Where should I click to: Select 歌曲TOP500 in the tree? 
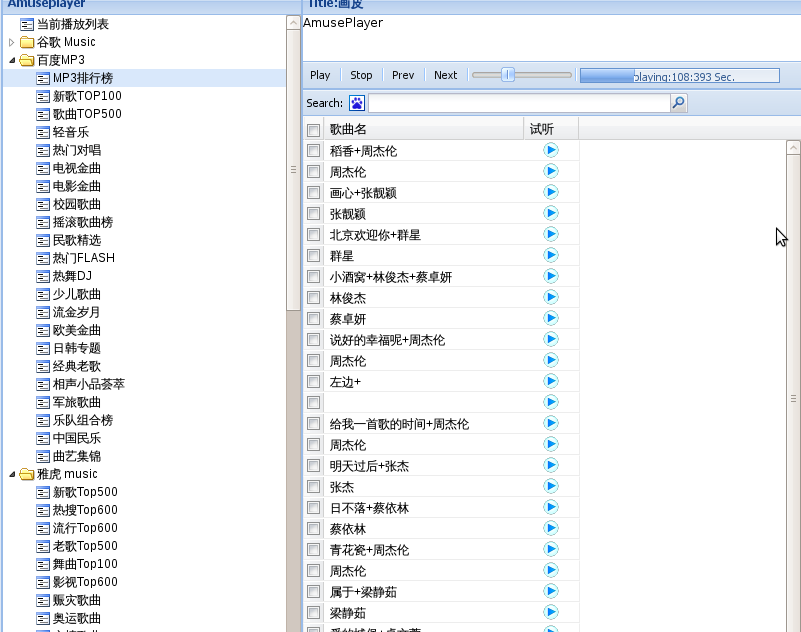coord(87,114)
